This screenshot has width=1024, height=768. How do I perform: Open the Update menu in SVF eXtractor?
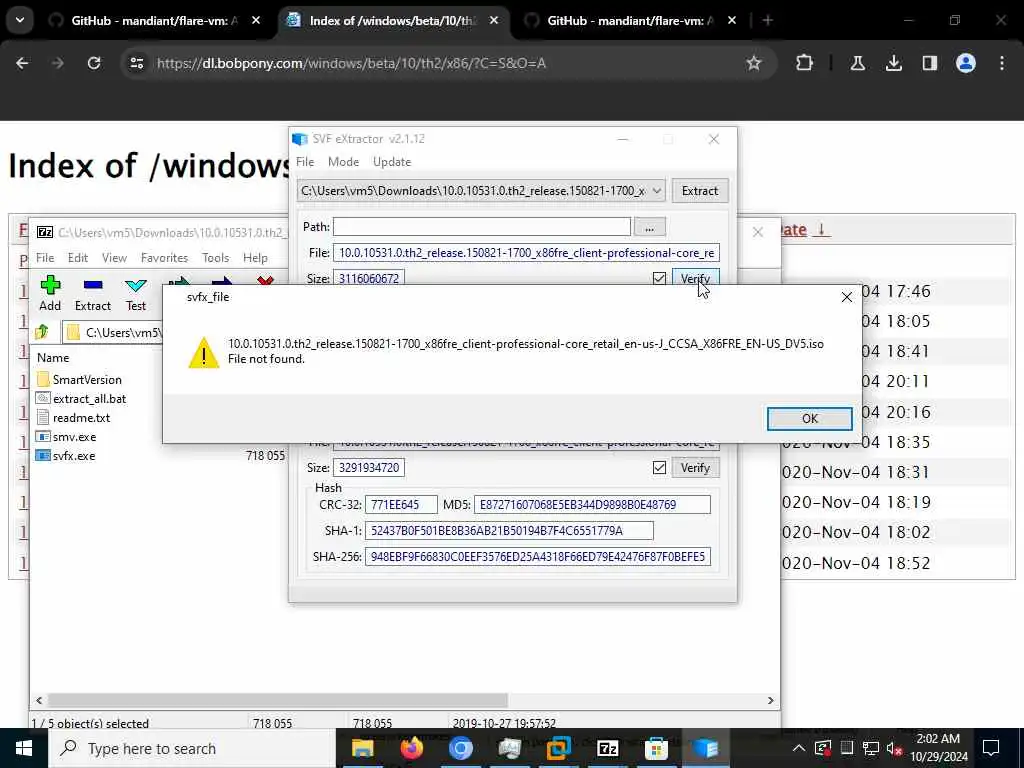(392, 162)
